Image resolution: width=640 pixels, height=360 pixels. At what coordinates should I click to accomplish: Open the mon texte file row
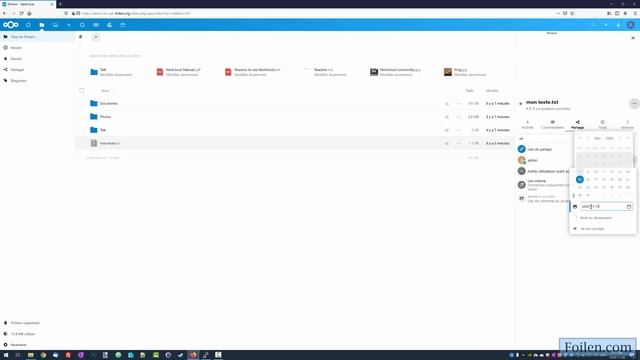[110, 143]
